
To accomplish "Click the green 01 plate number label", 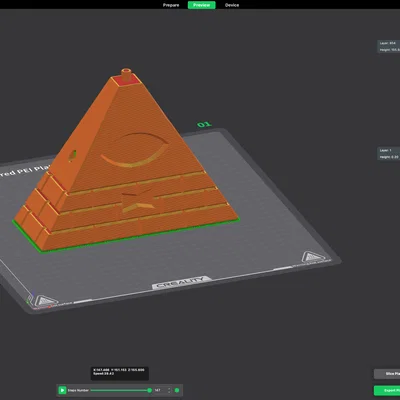I will click(204, 124).
